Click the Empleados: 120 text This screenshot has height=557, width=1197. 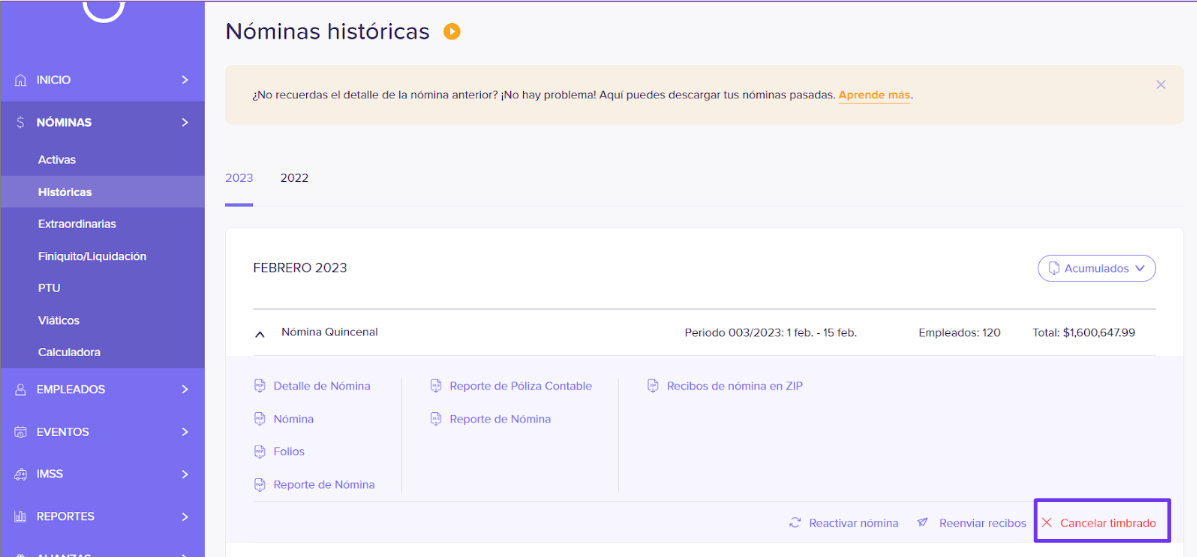(x=960, y=333)
